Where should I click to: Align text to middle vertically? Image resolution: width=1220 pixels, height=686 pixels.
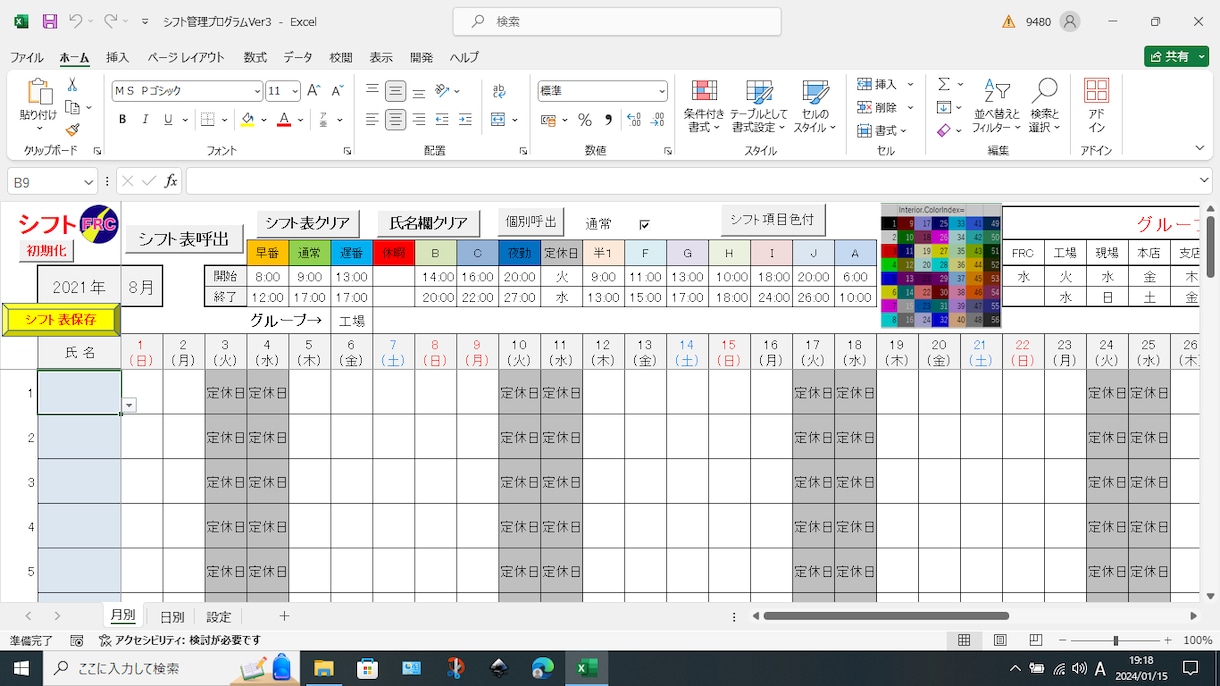[x=396, y=90]
